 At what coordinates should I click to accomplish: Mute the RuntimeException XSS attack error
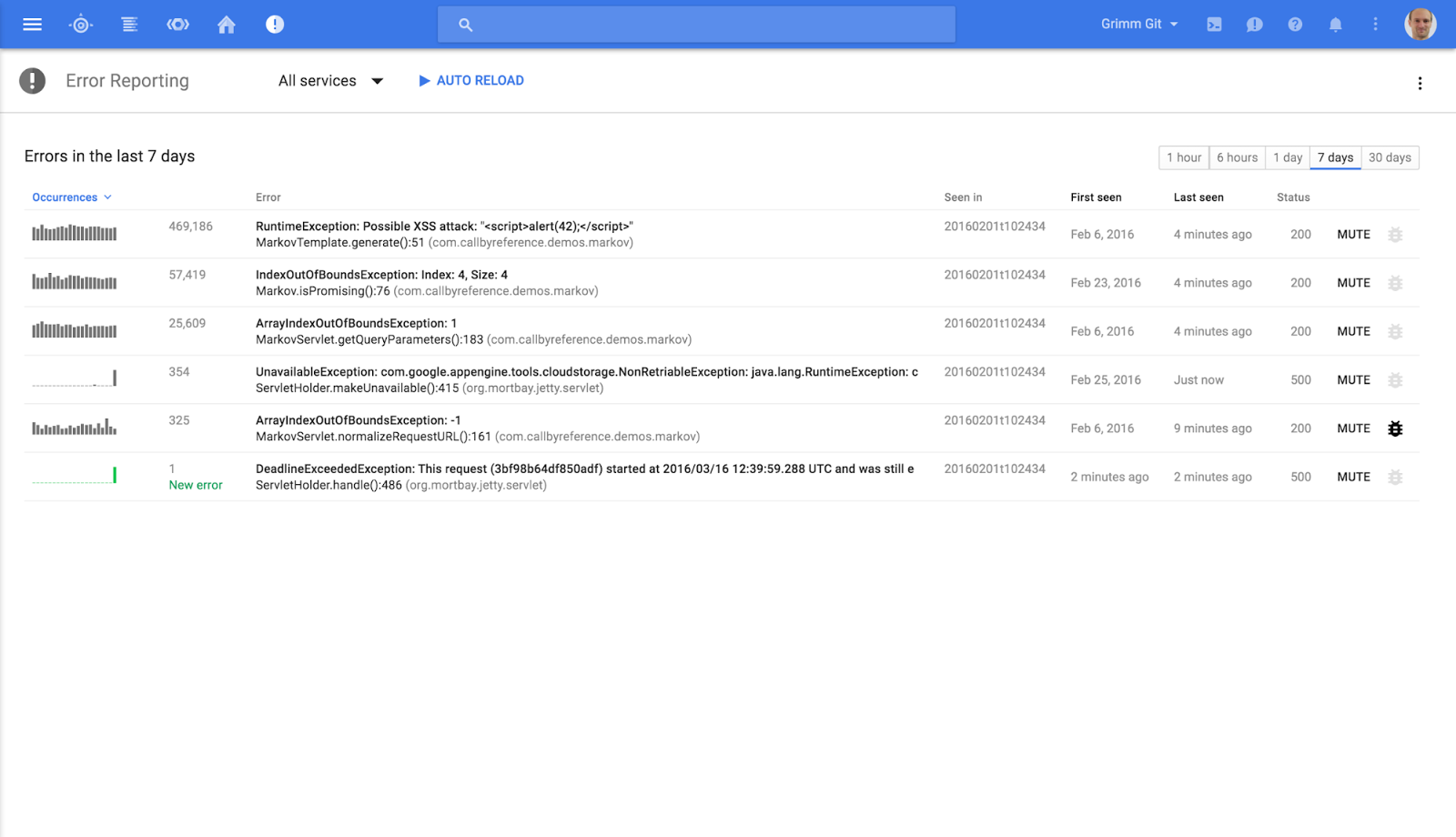1353,235
